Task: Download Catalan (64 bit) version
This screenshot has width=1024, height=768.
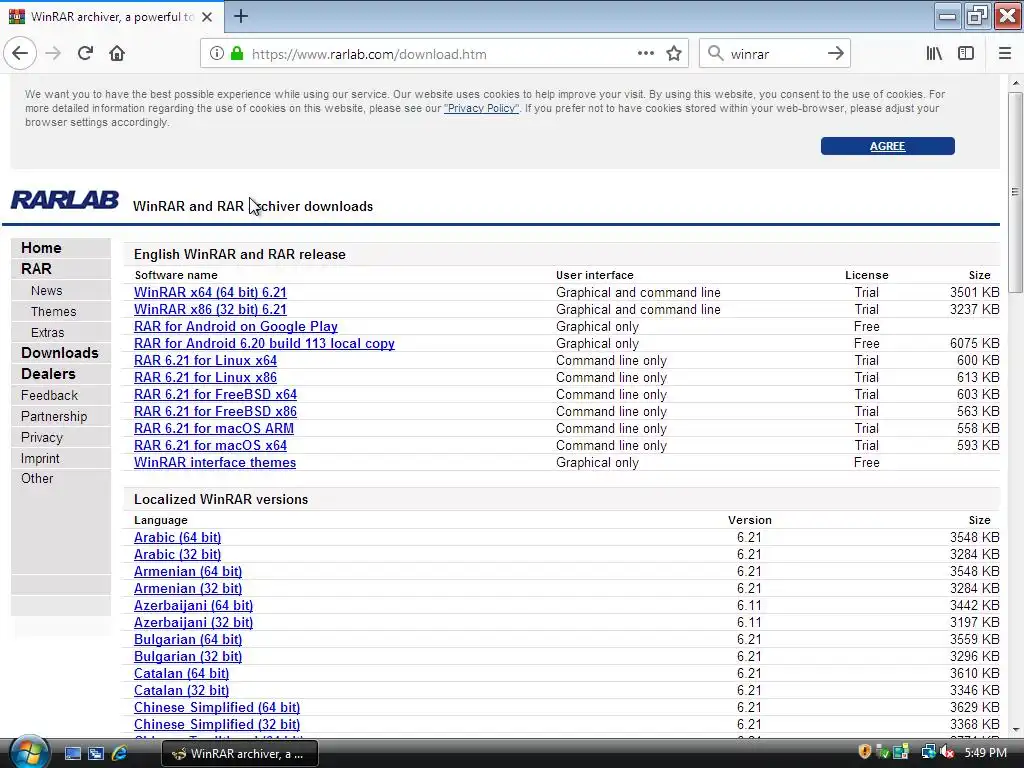Action: point(182,673)
